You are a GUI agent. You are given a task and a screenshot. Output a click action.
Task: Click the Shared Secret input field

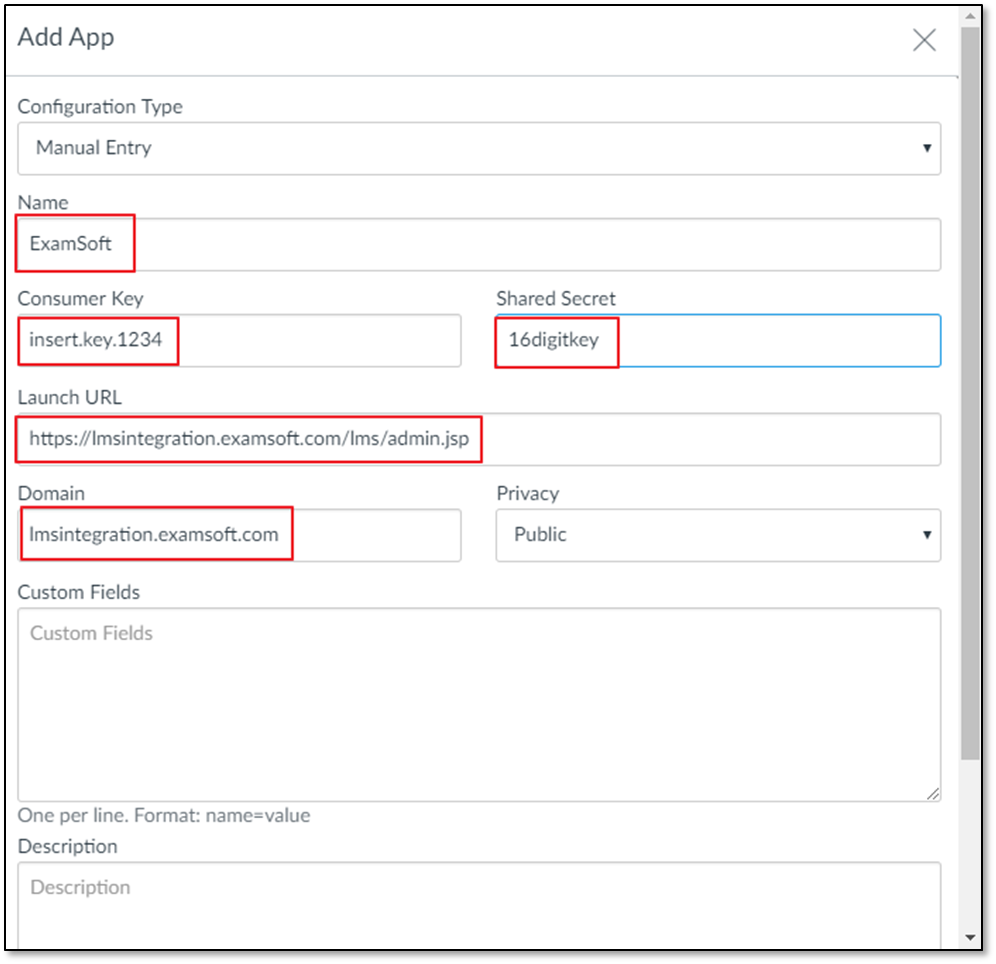718,340
